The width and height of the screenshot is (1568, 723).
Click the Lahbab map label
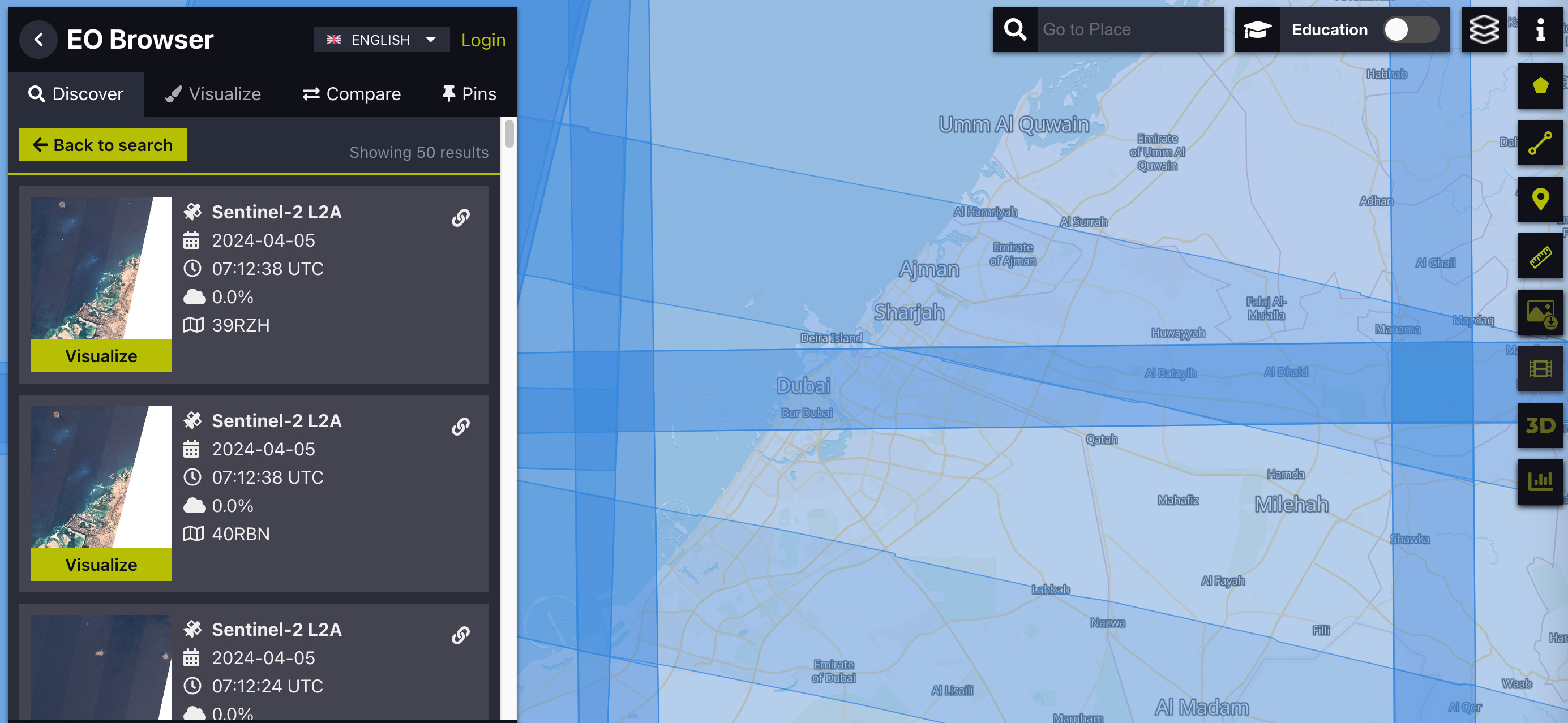click(x=1051, y=588)
